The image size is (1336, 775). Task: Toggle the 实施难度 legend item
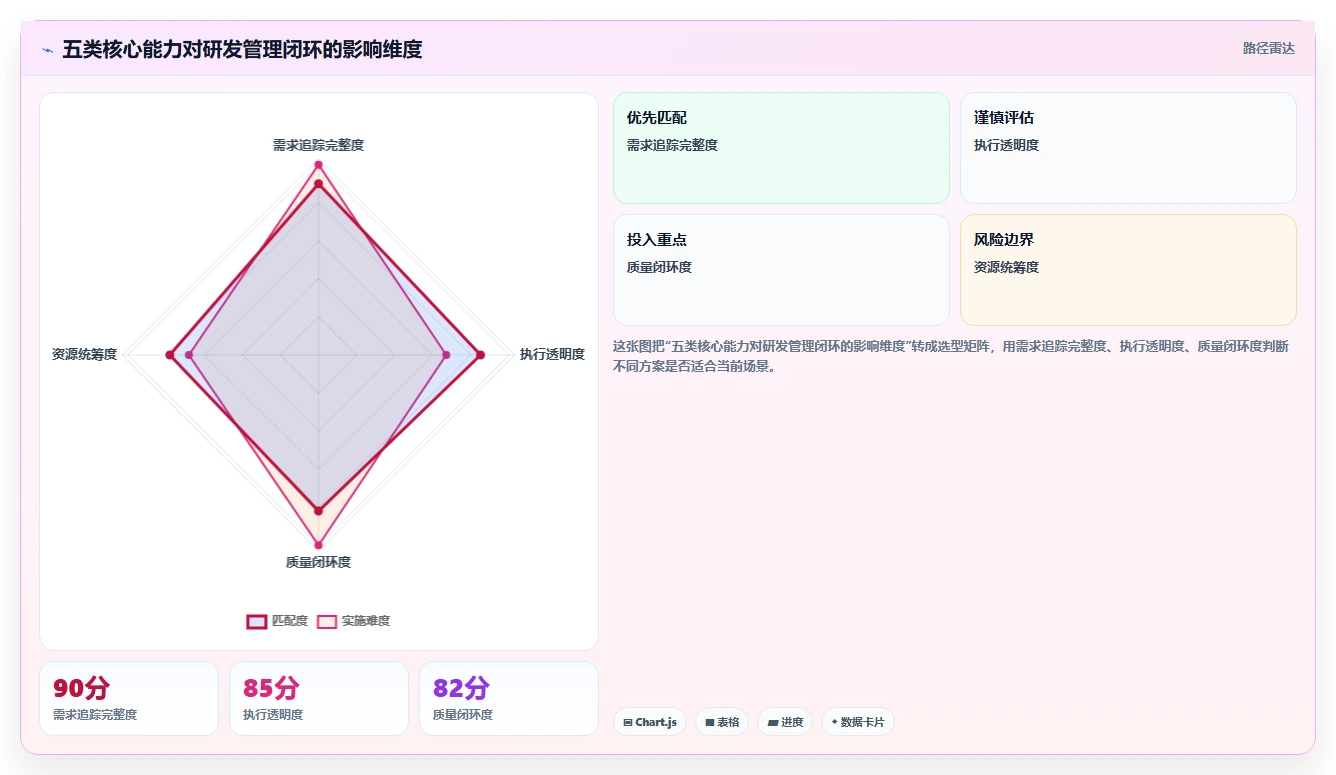click(x=353, y=621)
